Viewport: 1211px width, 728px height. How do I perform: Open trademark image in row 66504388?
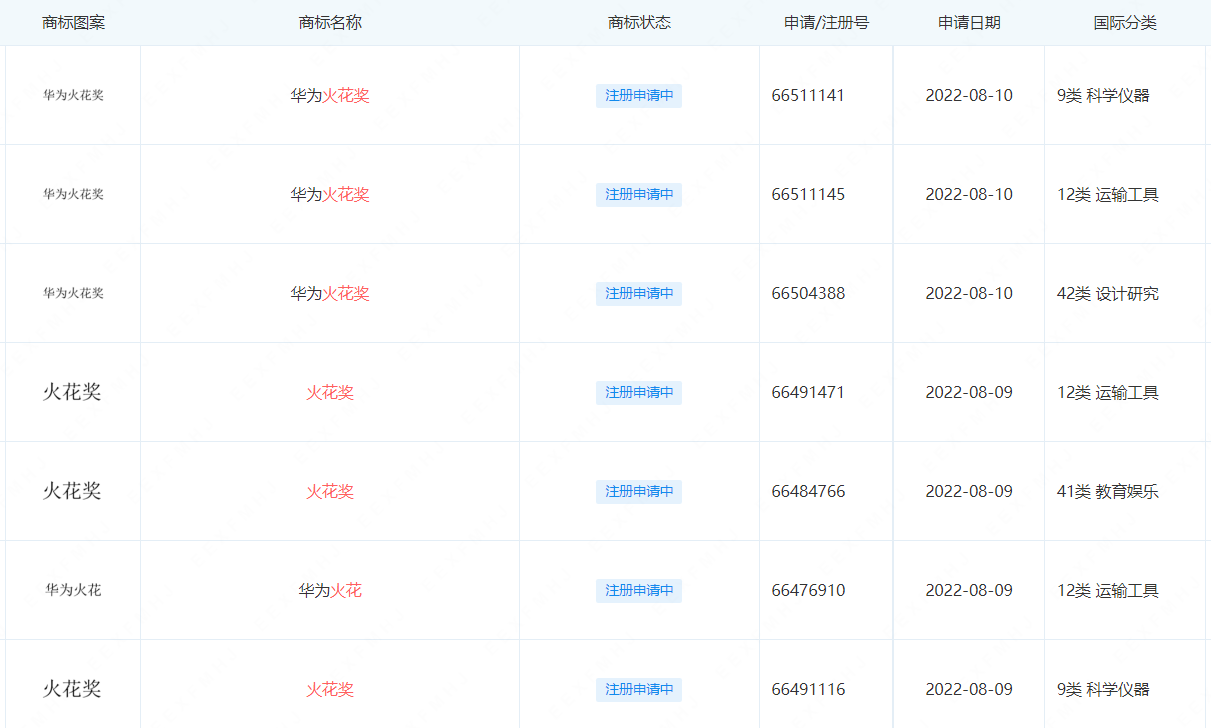(x=73, y=293)
